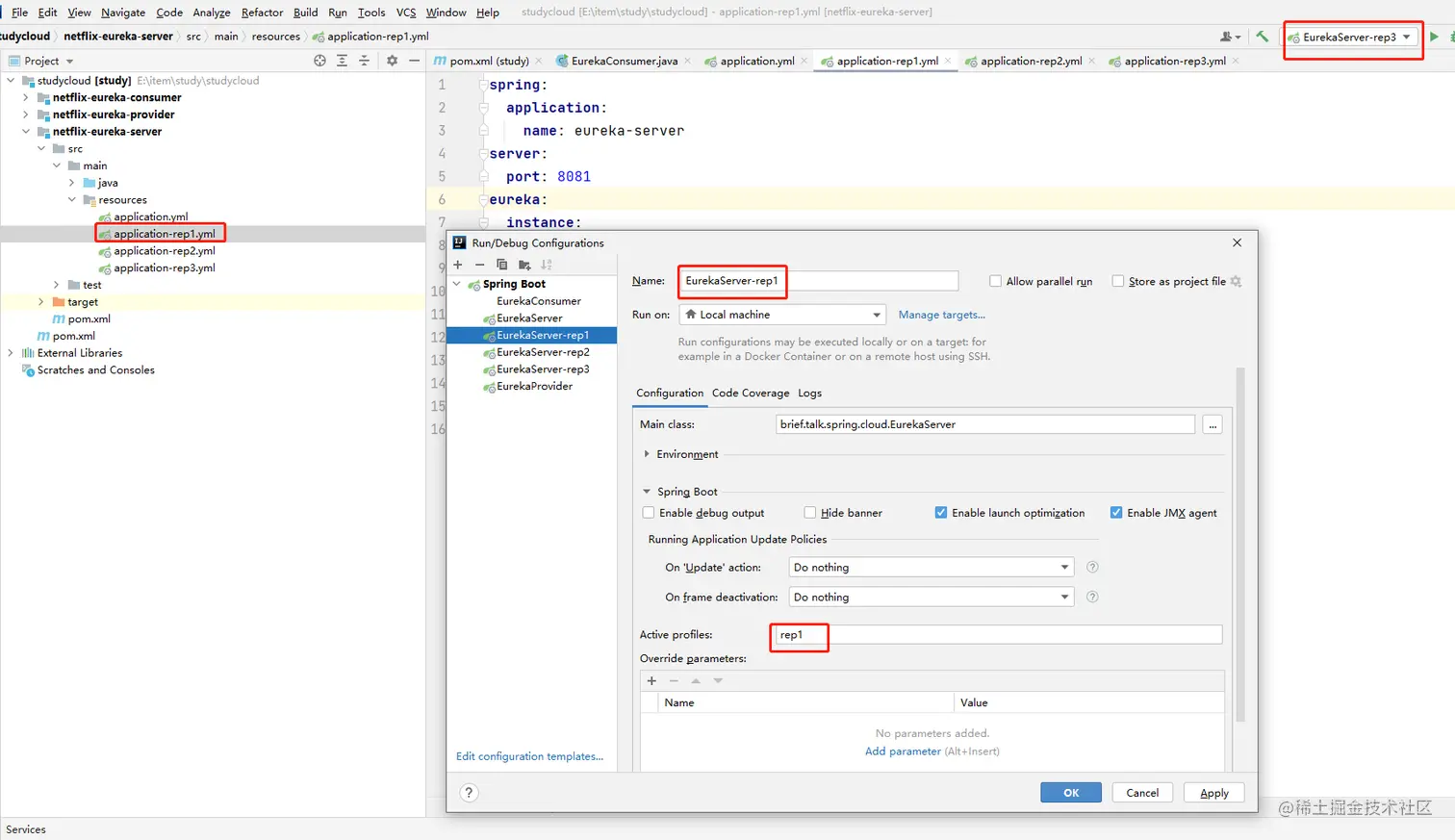Open the VCS menu

(406, 13)
